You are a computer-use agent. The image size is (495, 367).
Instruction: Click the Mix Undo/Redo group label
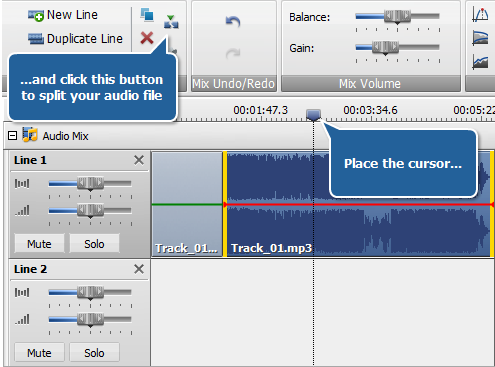point(234,84)
